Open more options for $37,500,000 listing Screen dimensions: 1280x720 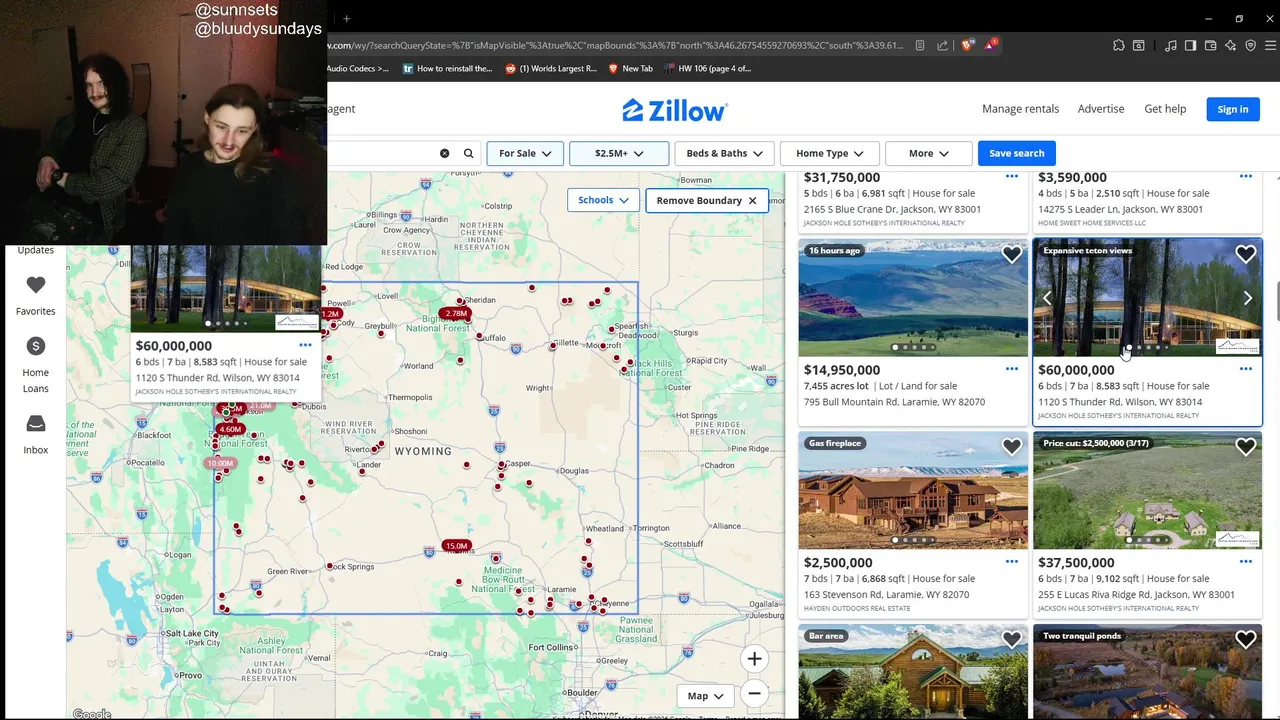[1246, 562]
